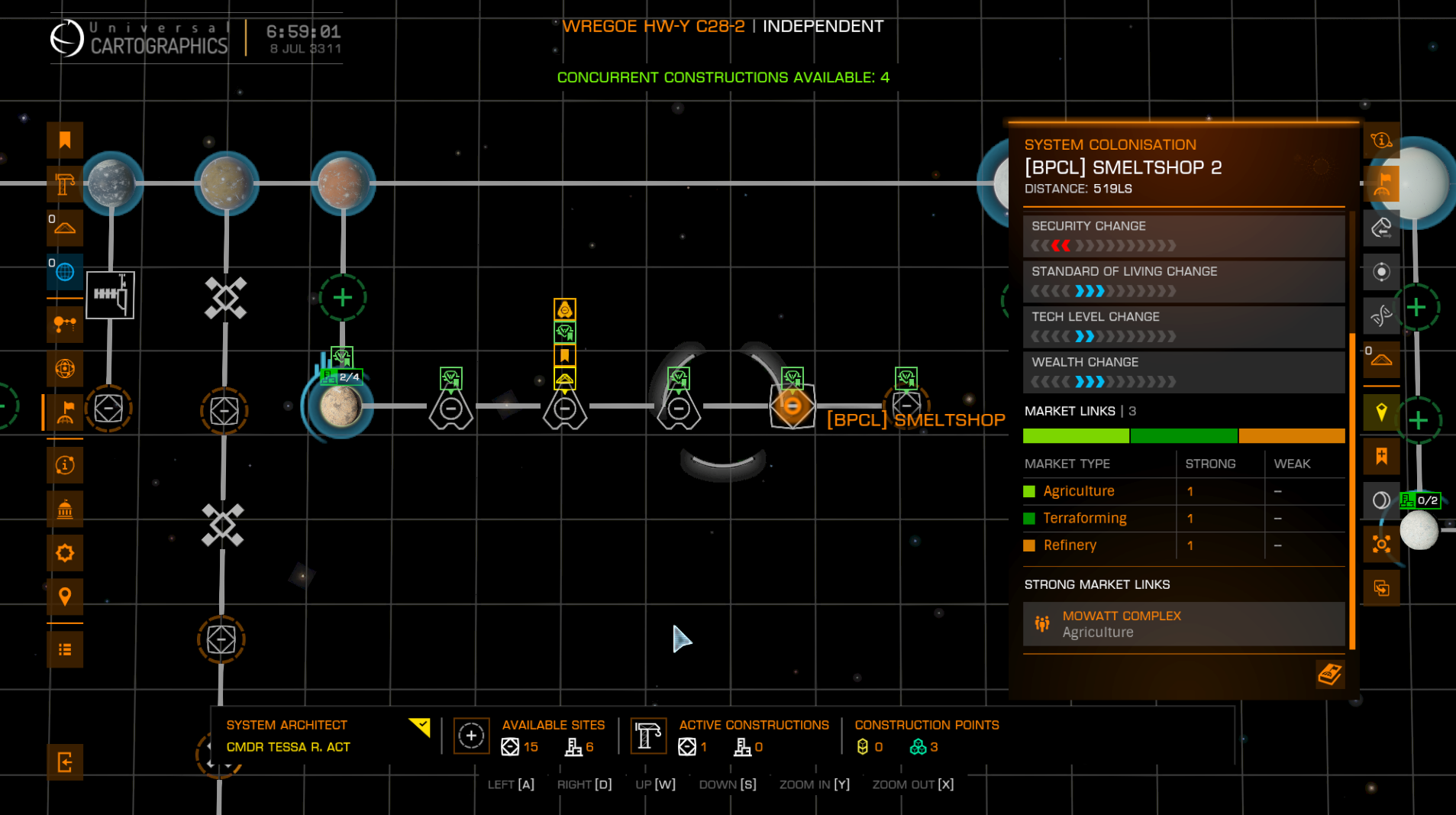Select the highlighted orange Smeltshop station marker
1456x815 pixels.
click(793, 406)
